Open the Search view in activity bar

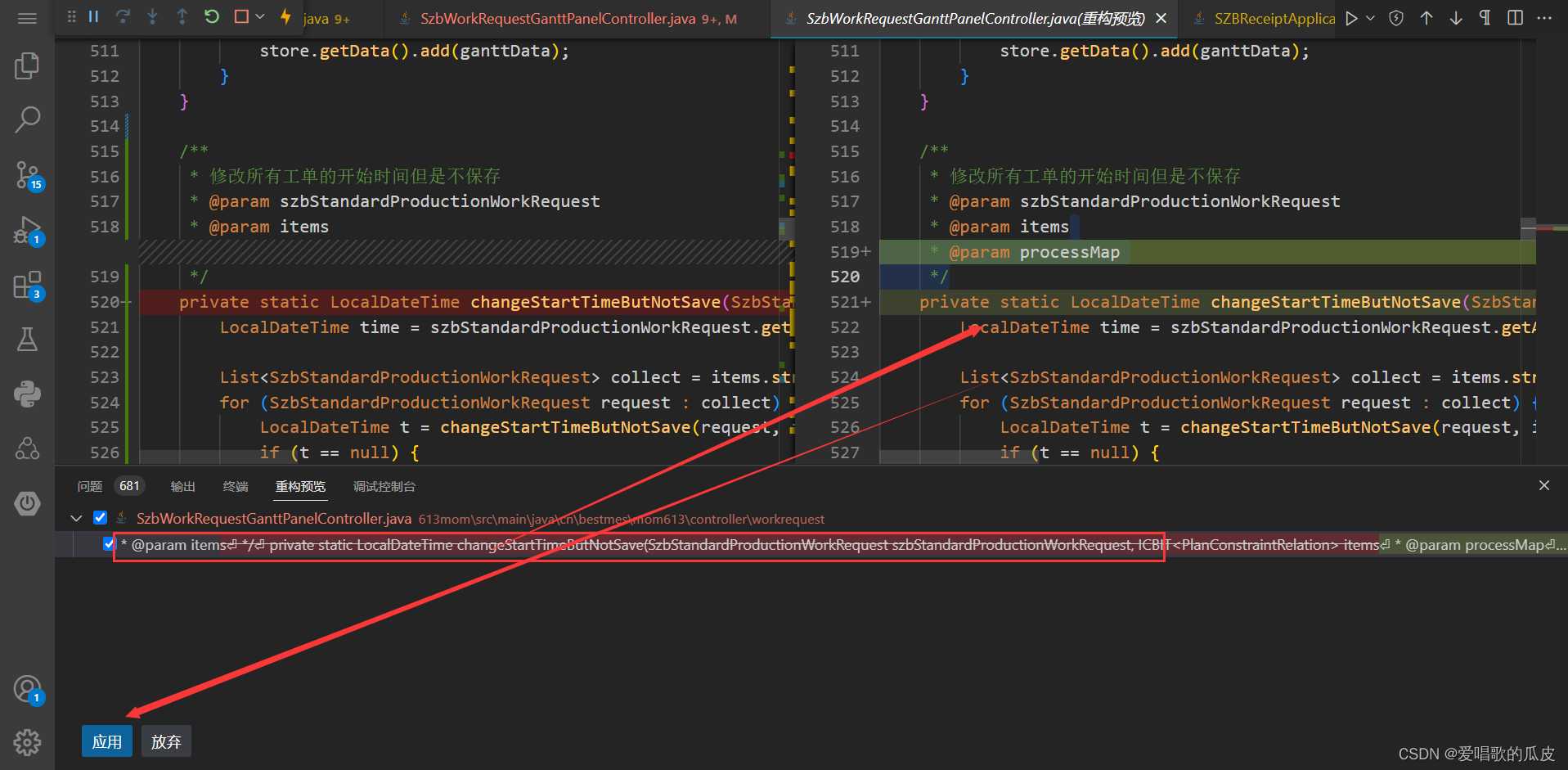pyautogui.click(x=27, y=119)
